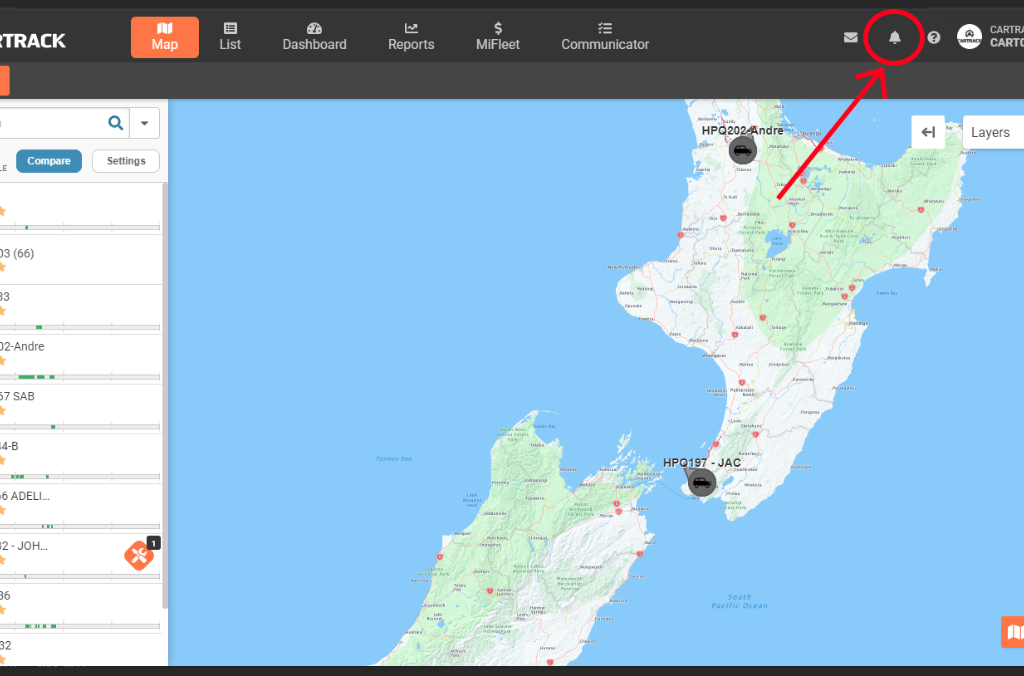This screenshot has width=1024, height=676.
Task: Open the messages envelope icon
Action: click(850, 38)
